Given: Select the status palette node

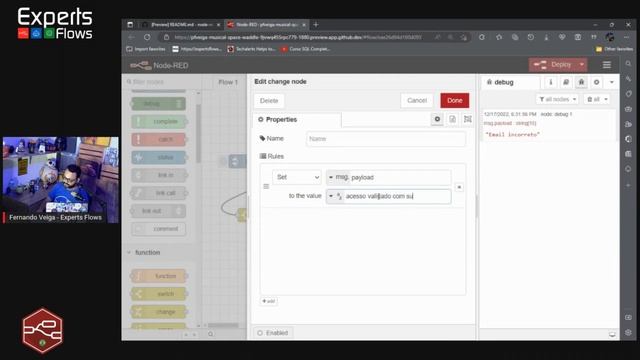Looking at the screenshot, I should click(158, 158).
